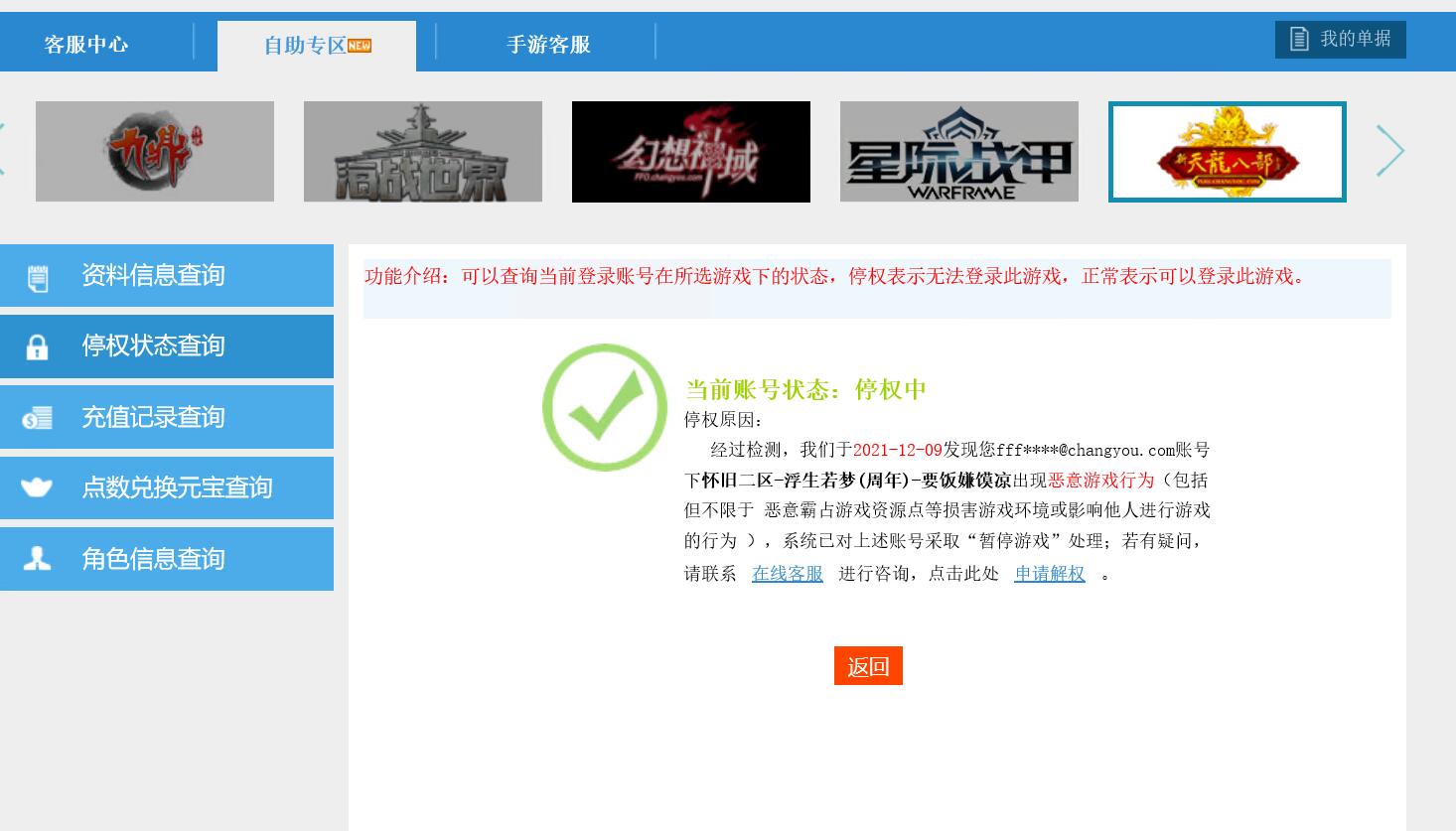Click the money icon beside 充值记录查询
The height and width of the screenshot is (831, 1456).
pos(37,419)
